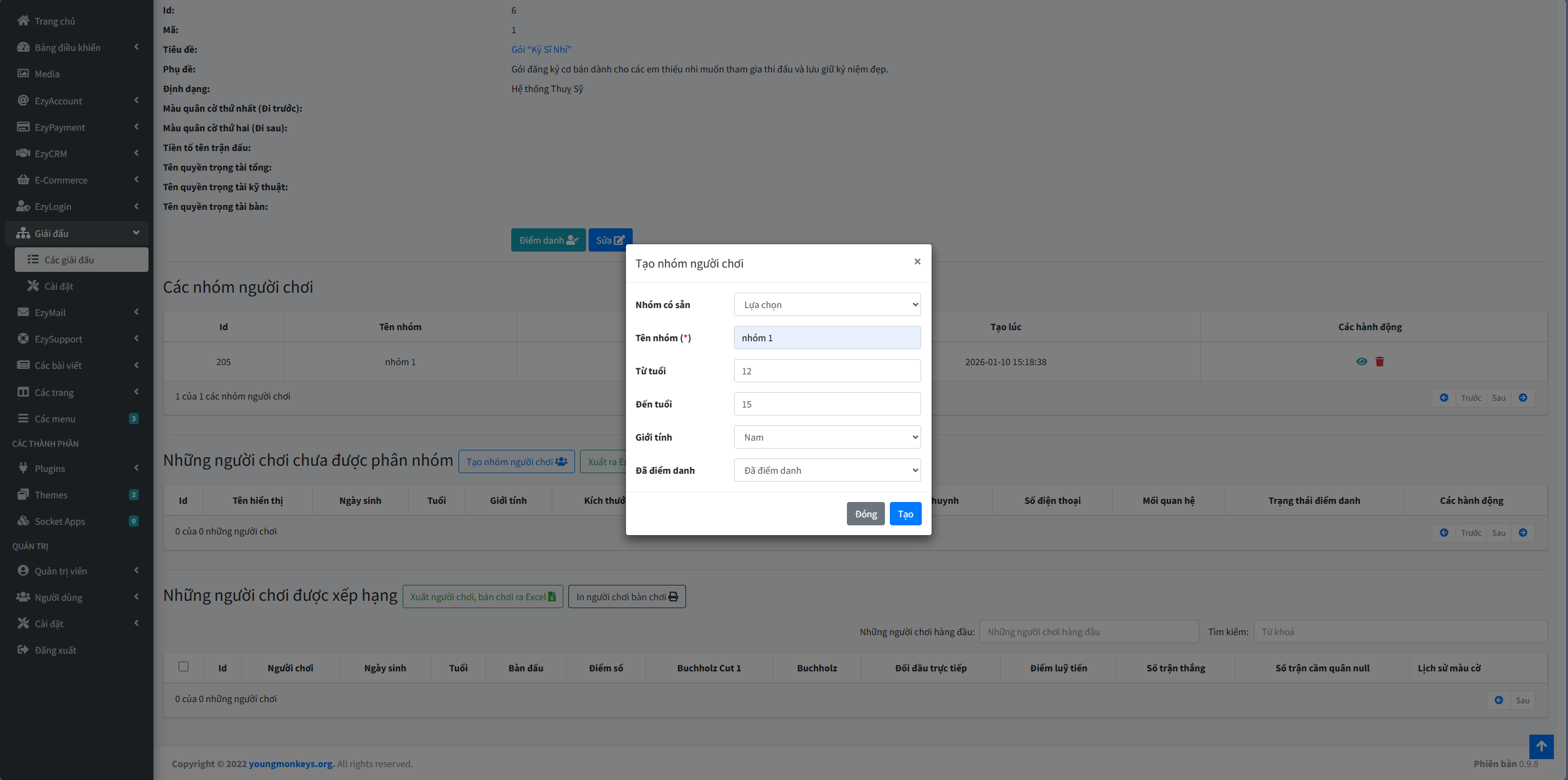Click the red trash icon for nhóm 1
This screenshot has height=780, width=1568.
pyautogui.click(x=1380, y=361)
